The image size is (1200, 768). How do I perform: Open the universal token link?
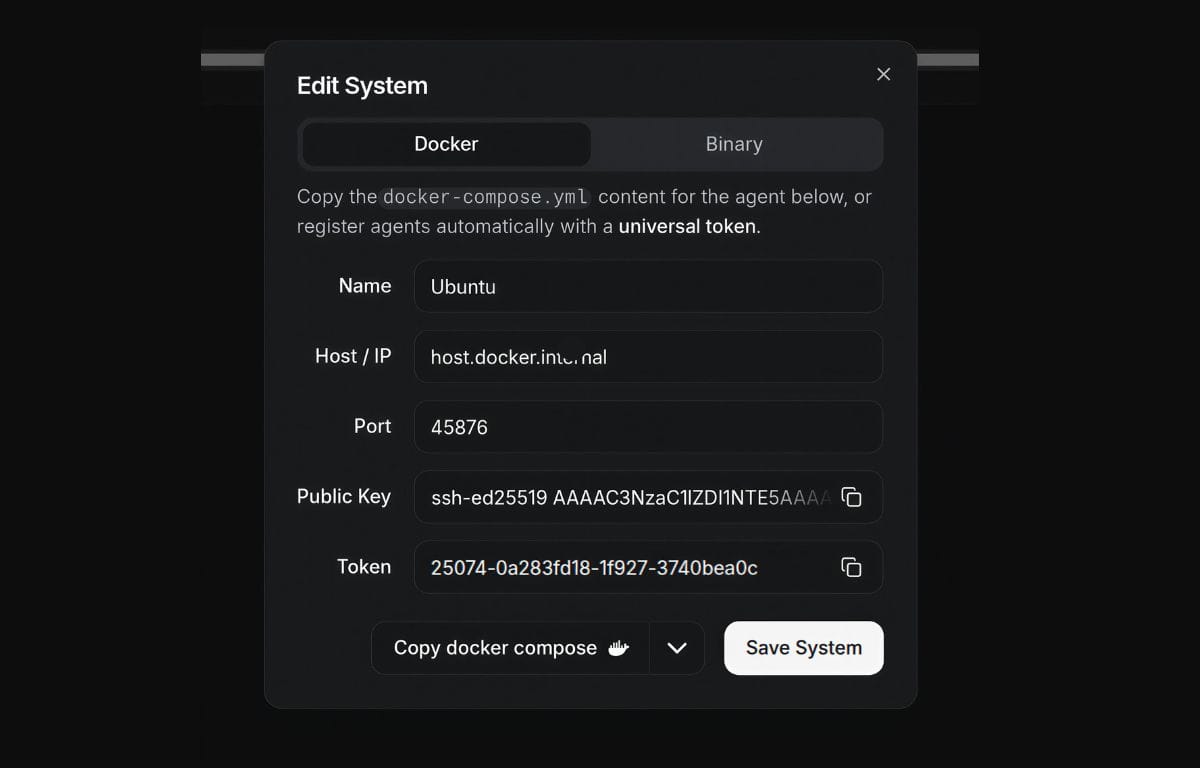click(687, 226)
